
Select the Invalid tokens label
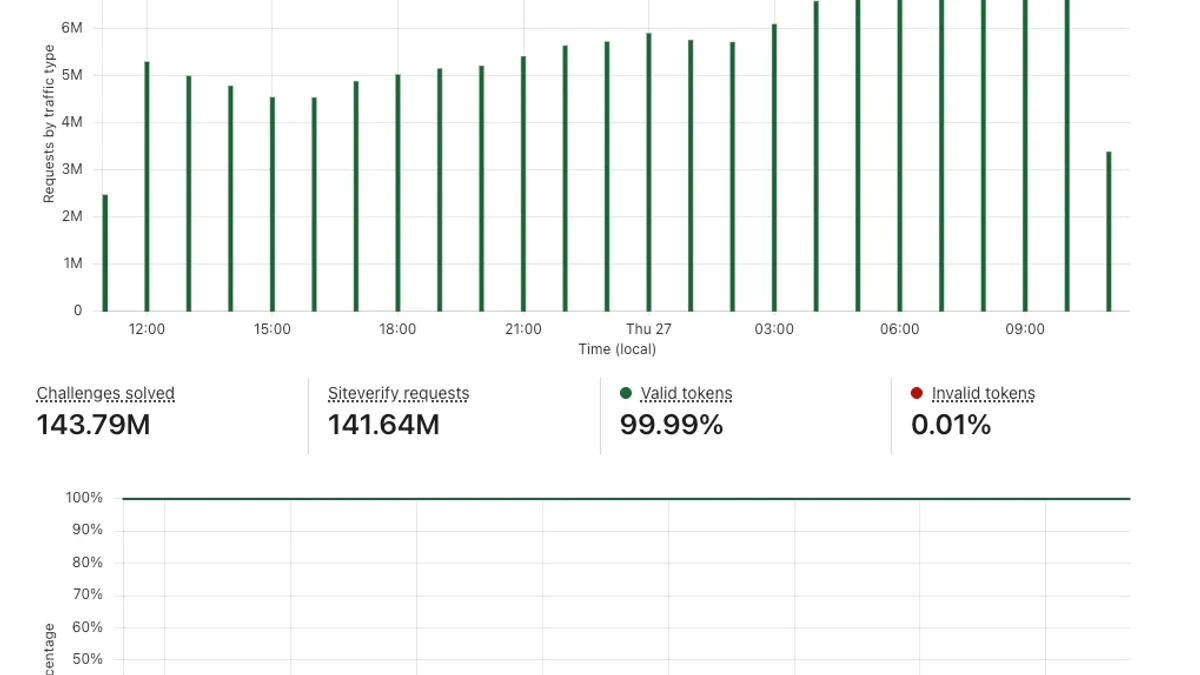pyautogui.click(x=984, y=394)
